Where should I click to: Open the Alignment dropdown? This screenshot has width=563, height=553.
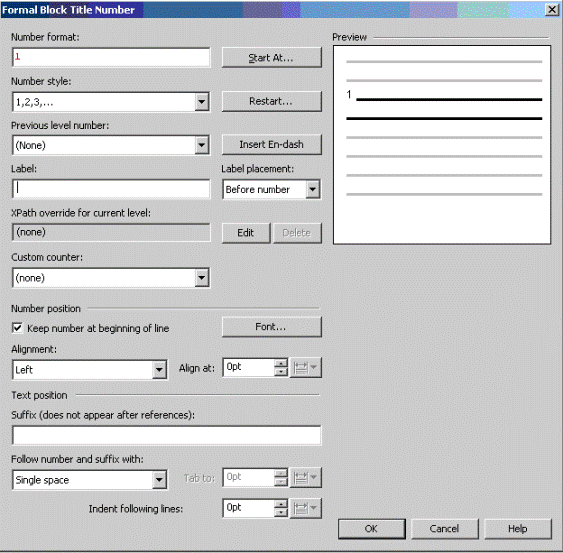159,370
